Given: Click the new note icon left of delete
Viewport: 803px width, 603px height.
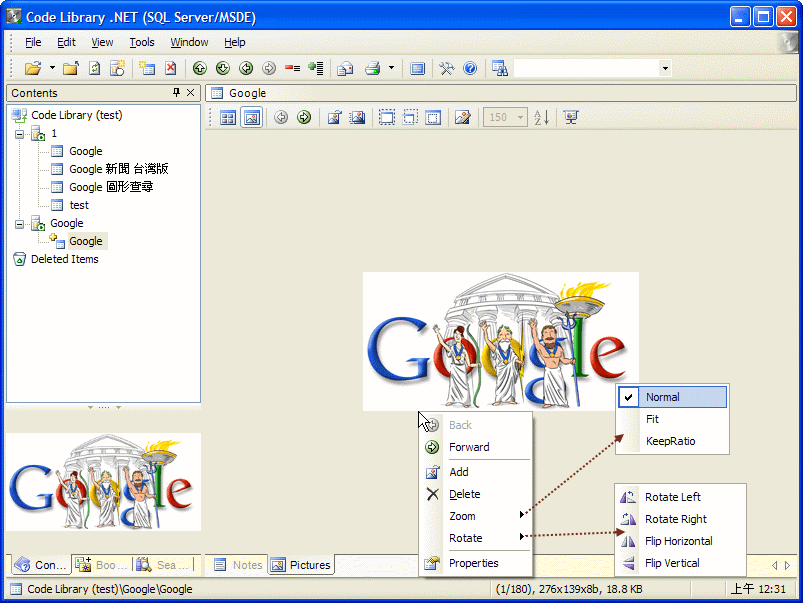Looking at the screenshot, I should (147, 68).
